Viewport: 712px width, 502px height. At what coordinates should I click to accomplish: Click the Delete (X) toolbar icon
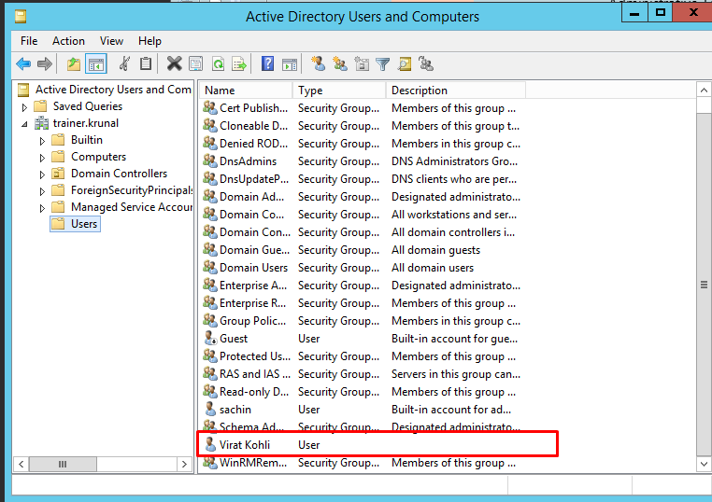pos(174,64)
